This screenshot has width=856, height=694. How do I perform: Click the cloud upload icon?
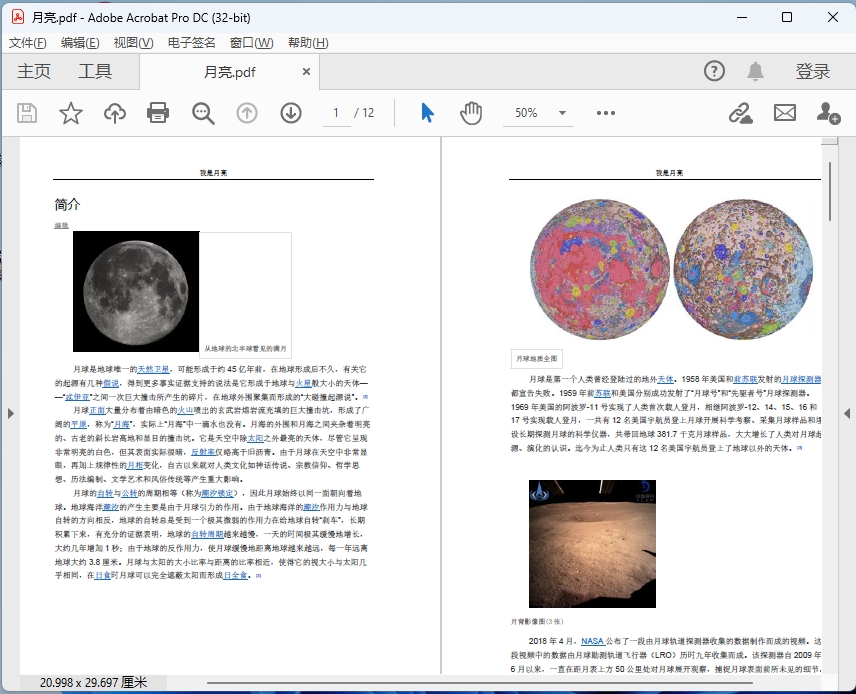tap(114, 112)
